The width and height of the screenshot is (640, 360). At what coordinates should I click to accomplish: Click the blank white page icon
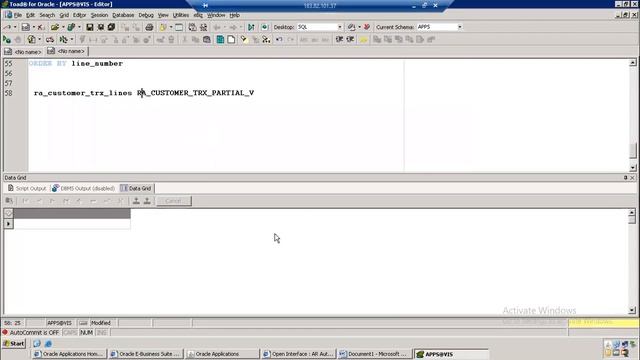pyautogui.click(x=231, y=40)
